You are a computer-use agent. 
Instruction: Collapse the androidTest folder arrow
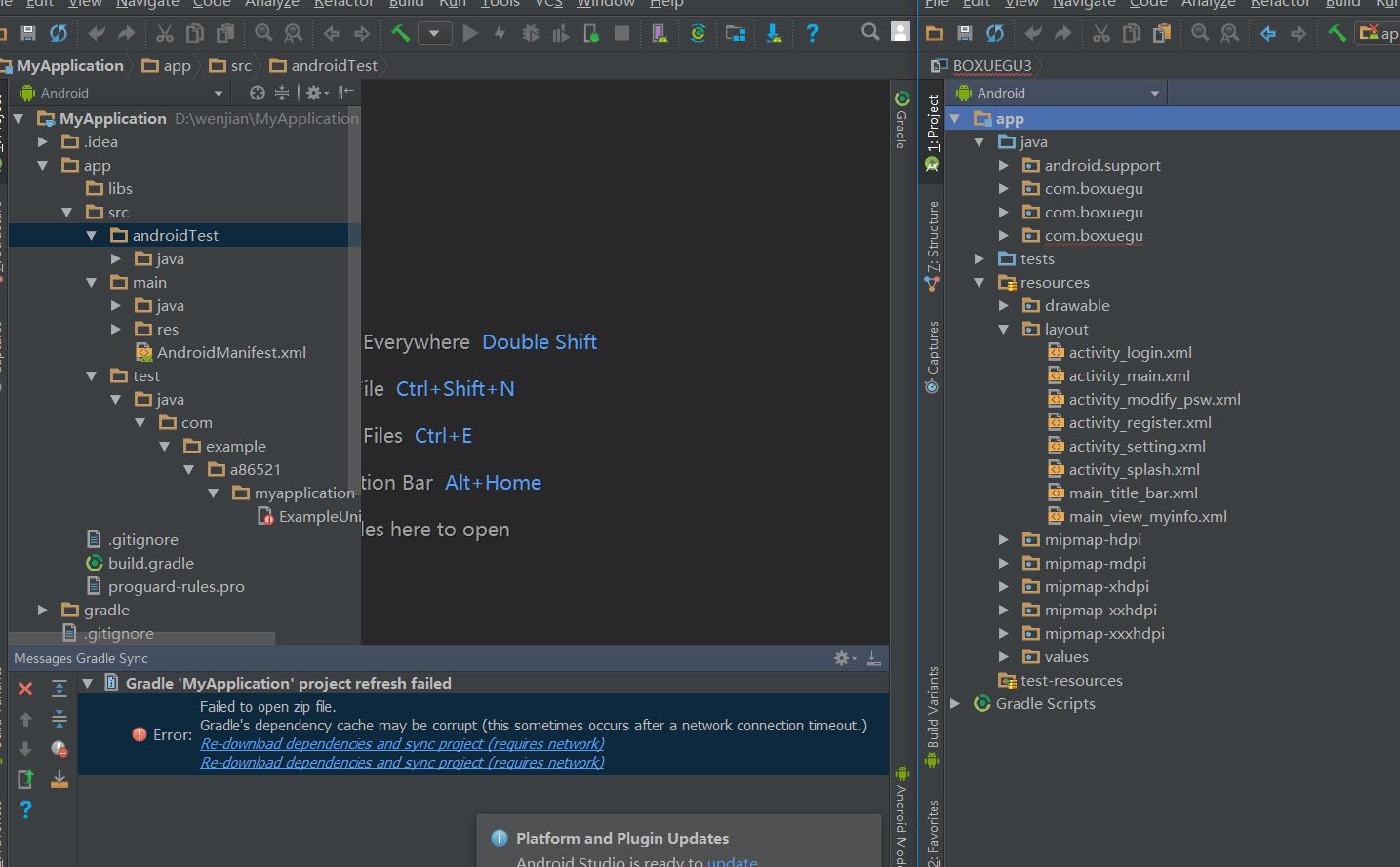click(91, 235)
